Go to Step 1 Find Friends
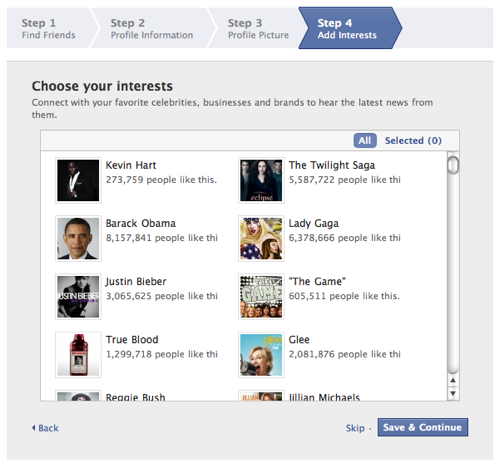Viewport: 500px width, 468px height. pos(49,28)
